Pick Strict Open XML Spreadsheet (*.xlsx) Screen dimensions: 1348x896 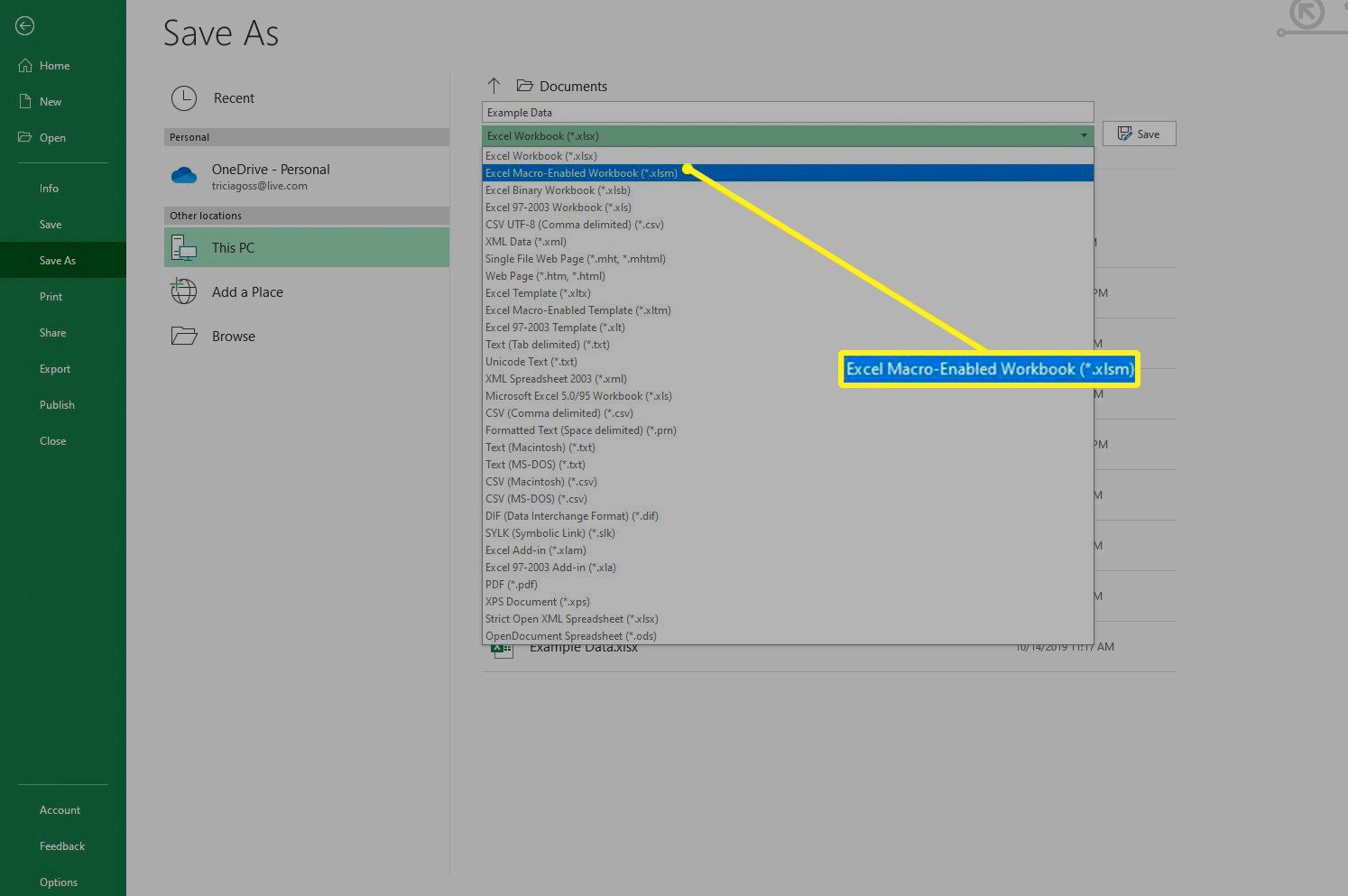click(x=788, y=619)
